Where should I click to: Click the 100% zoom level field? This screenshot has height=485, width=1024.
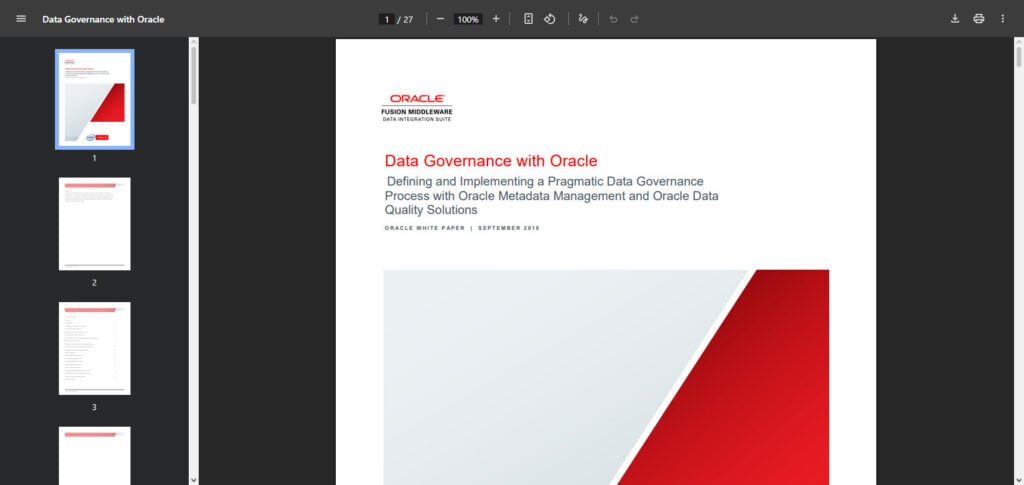[x=468, y=20]
